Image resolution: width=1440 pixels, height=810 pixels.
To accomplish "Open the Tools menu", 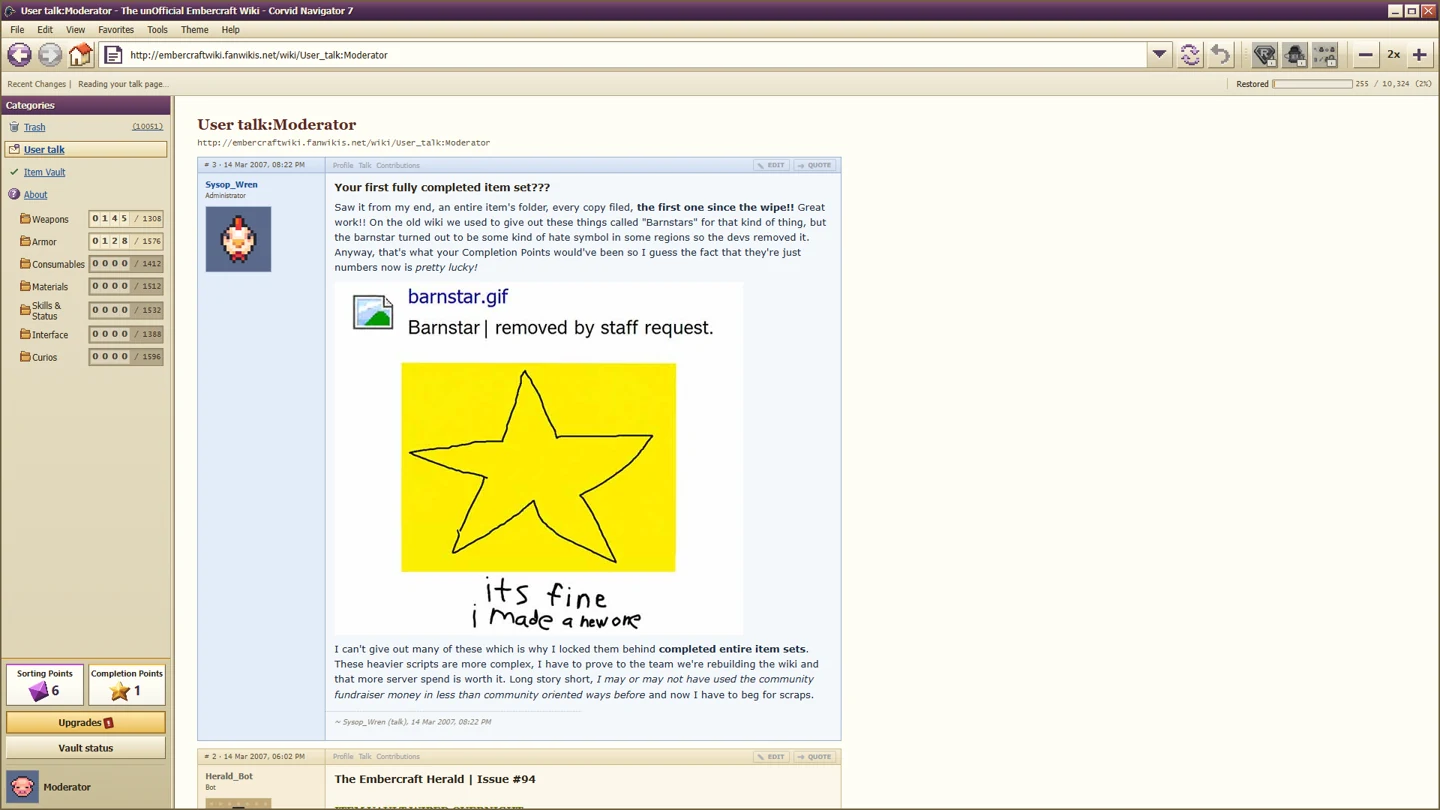I will pyautogui.click(x=157, y=30).
